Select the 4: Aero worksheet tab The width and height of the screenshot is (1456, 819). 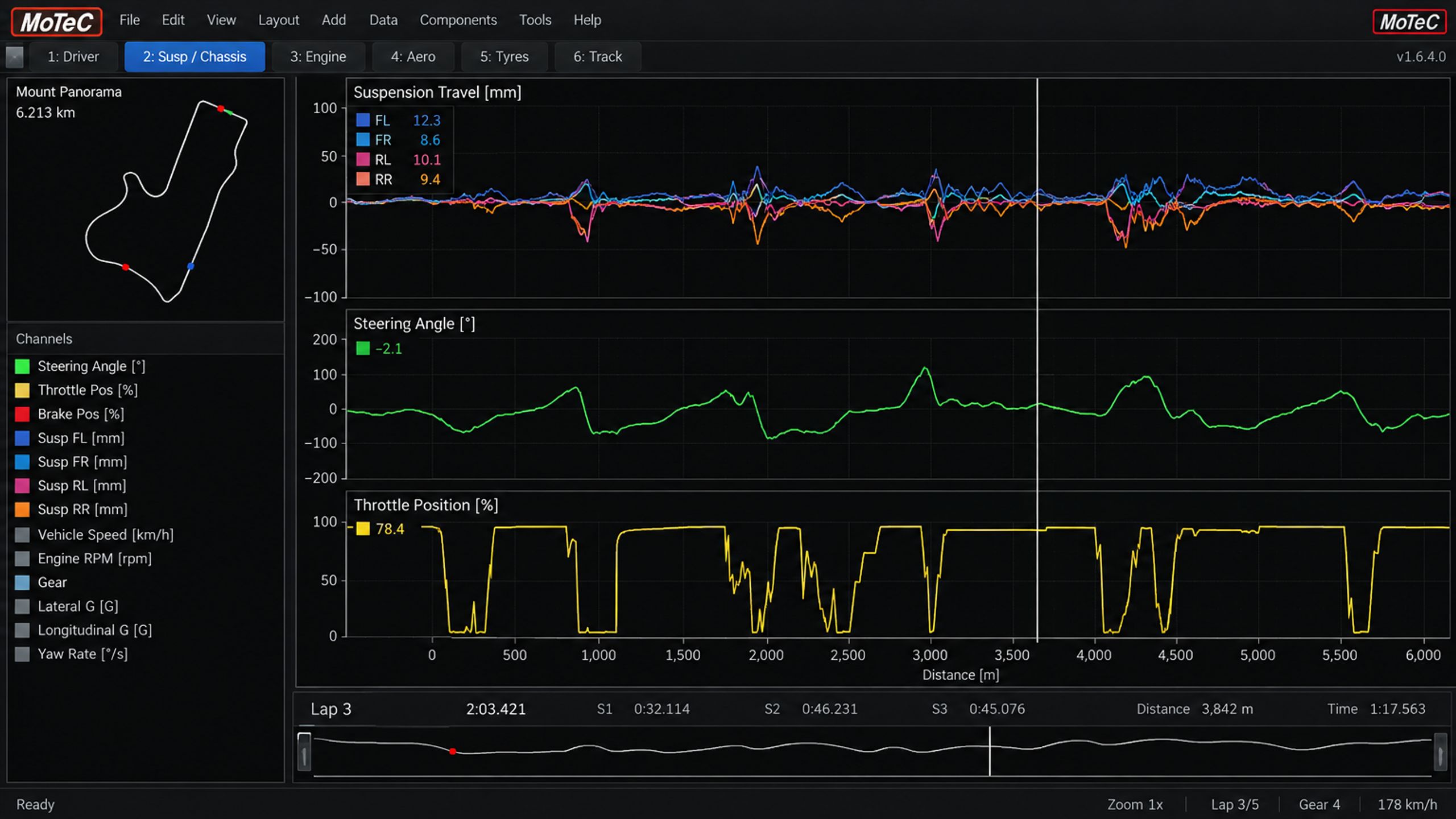(x=413, y=57)
